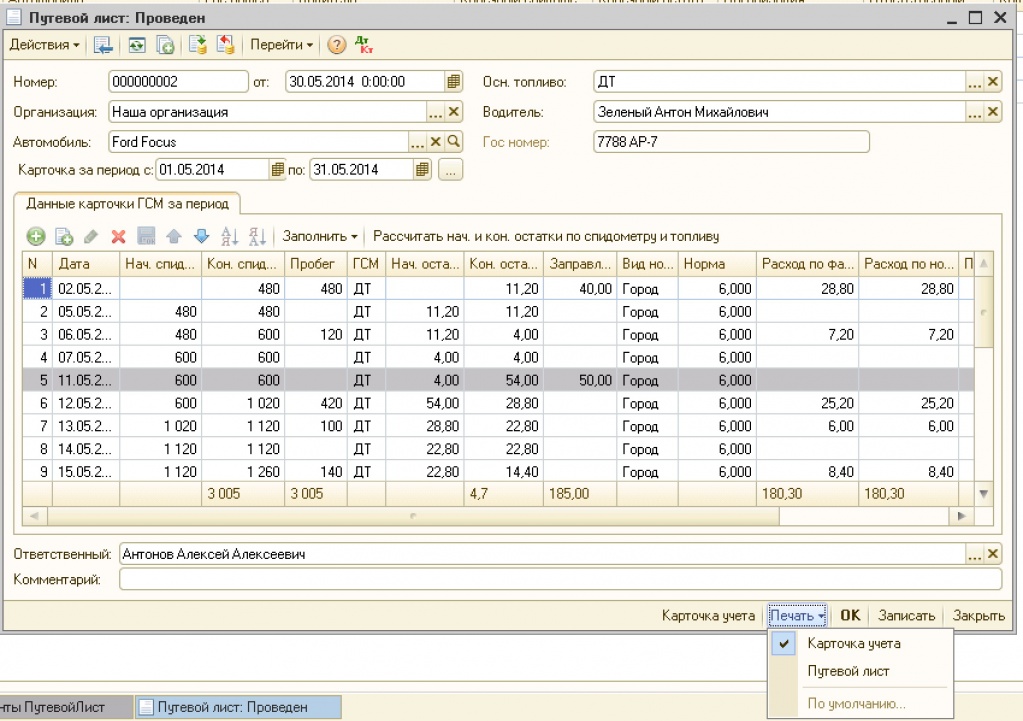This screenshot has height=721, width=1023.
Task: Click the refresh icon in top toolbar
Action: (136, 45)
